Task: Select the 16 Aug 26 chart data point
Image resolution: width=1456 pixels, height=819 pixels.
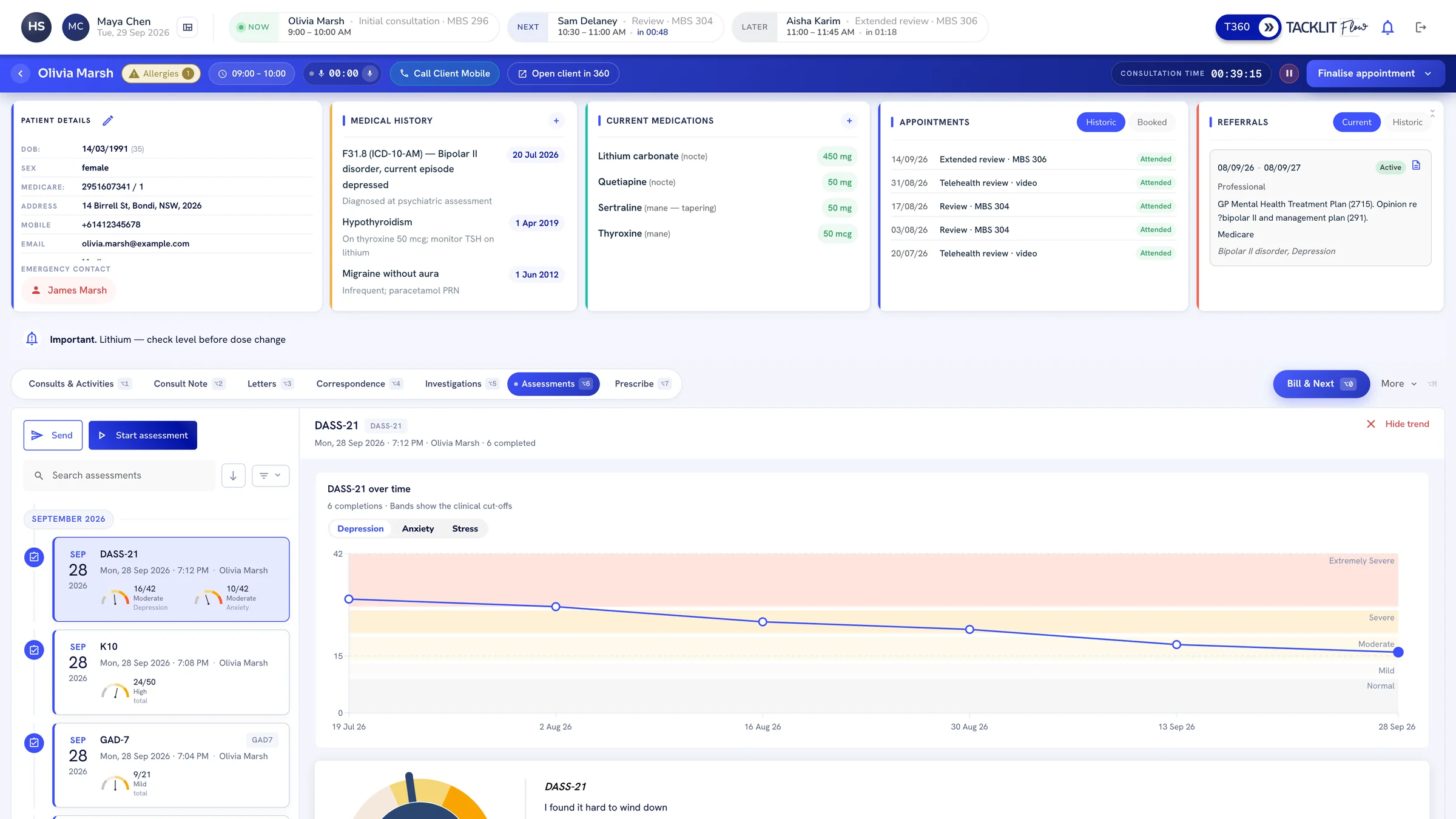Action: pos(763,622)
